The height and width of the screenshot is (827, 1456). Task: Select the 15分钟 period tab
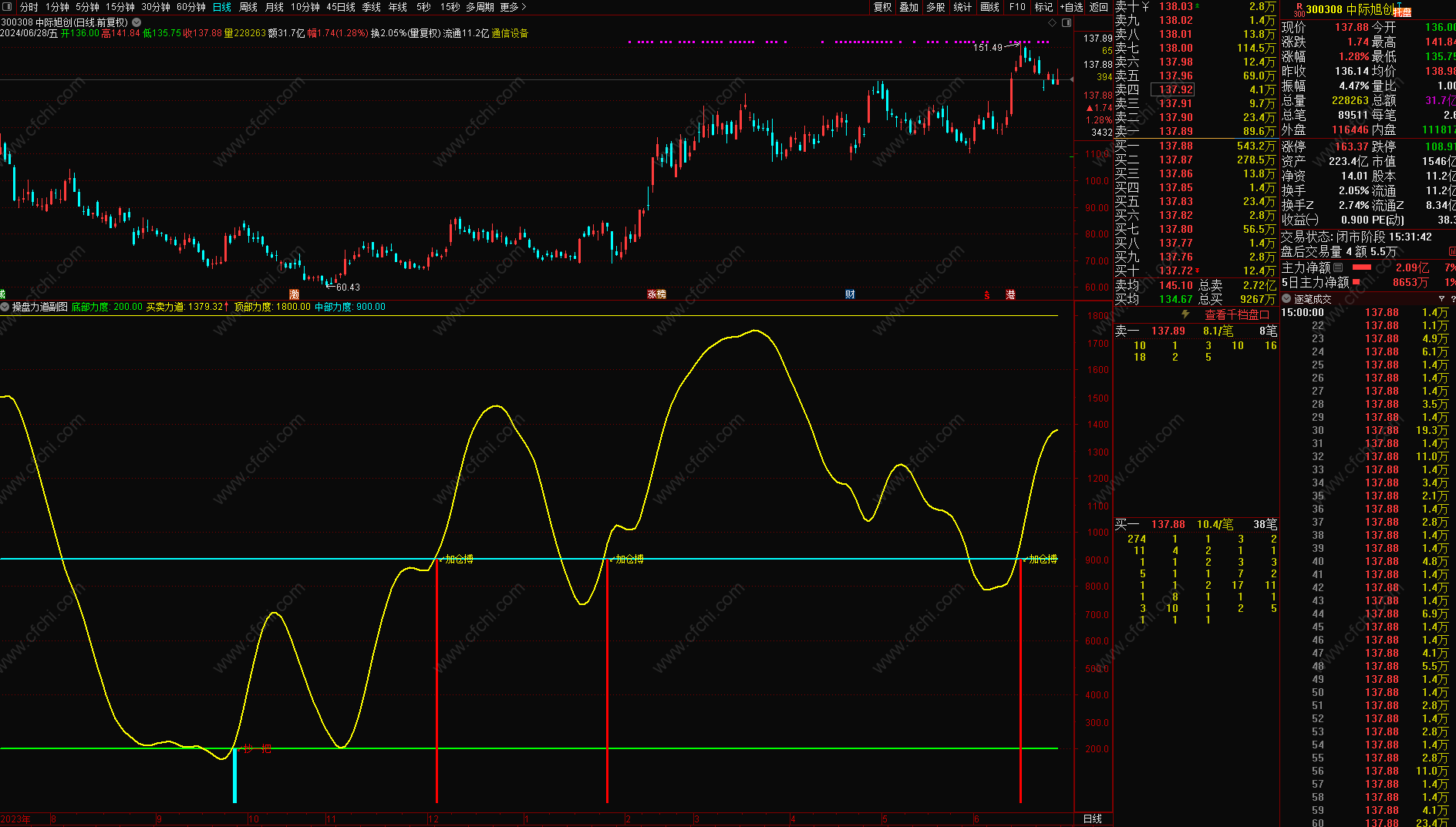120,7
